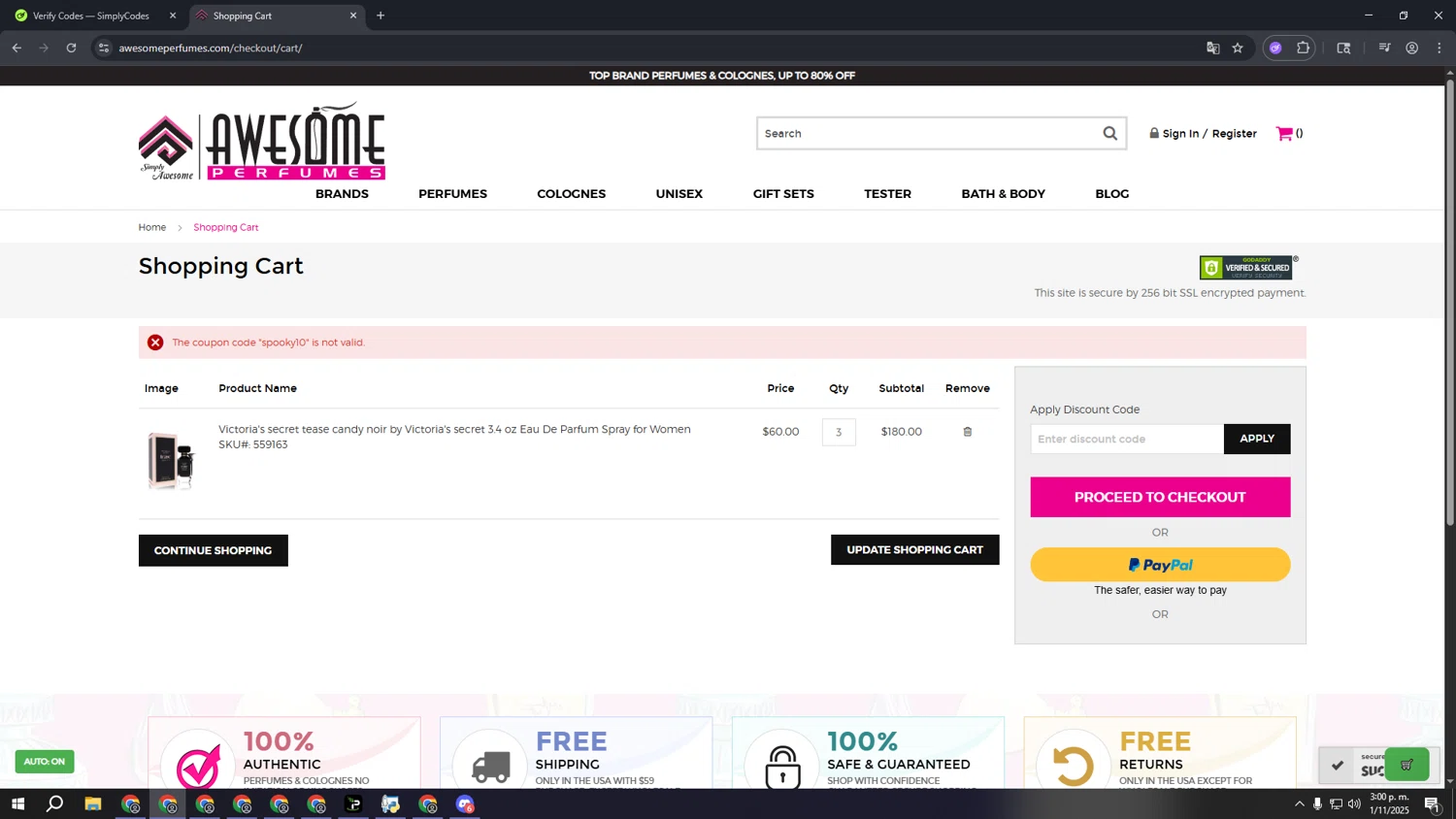Click the Search input field
This screenshot has width=1456, height=819.
pos(929,134)
